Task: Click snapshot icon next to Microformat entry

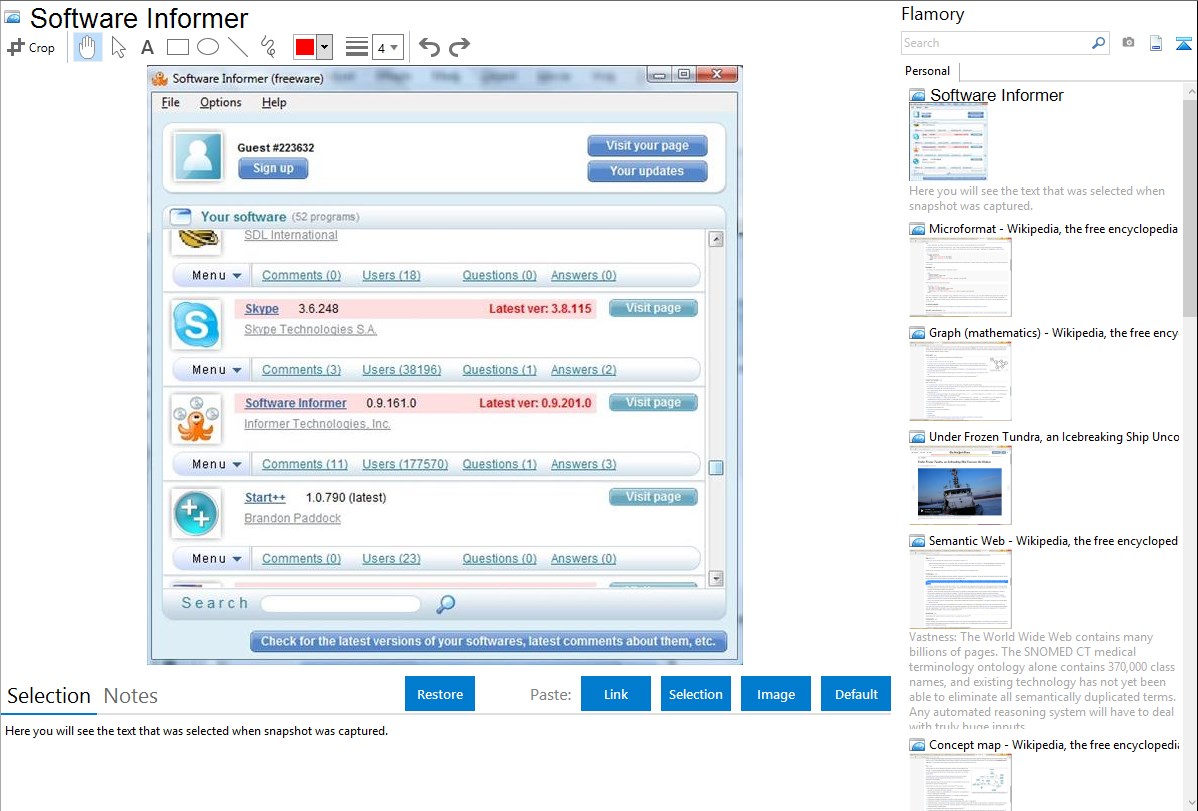Action: coord(917,229)
